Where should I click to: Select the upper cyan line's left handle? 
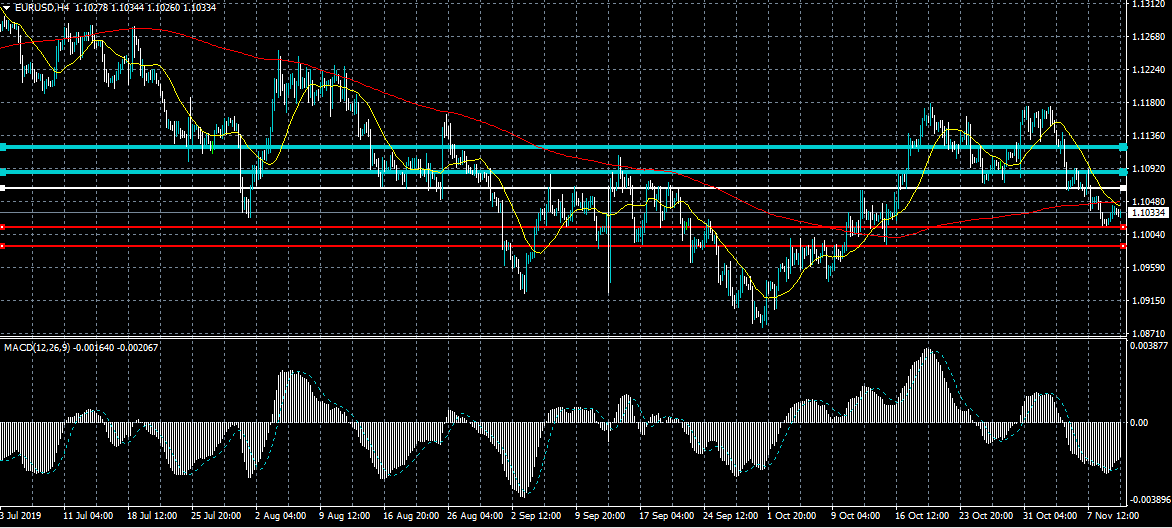3,147
